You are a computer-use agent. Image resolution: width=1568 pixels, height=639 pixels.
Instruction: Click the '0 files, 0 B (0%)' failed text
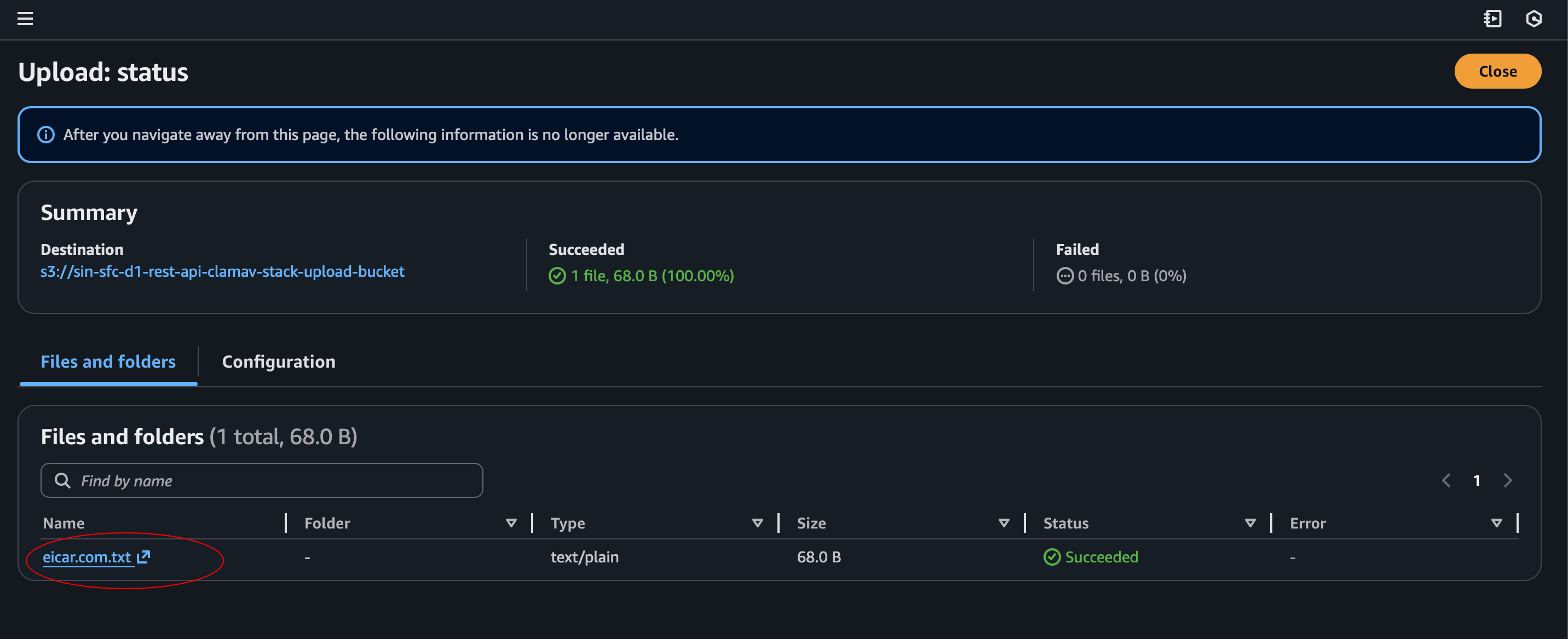tap(1132, 276)
